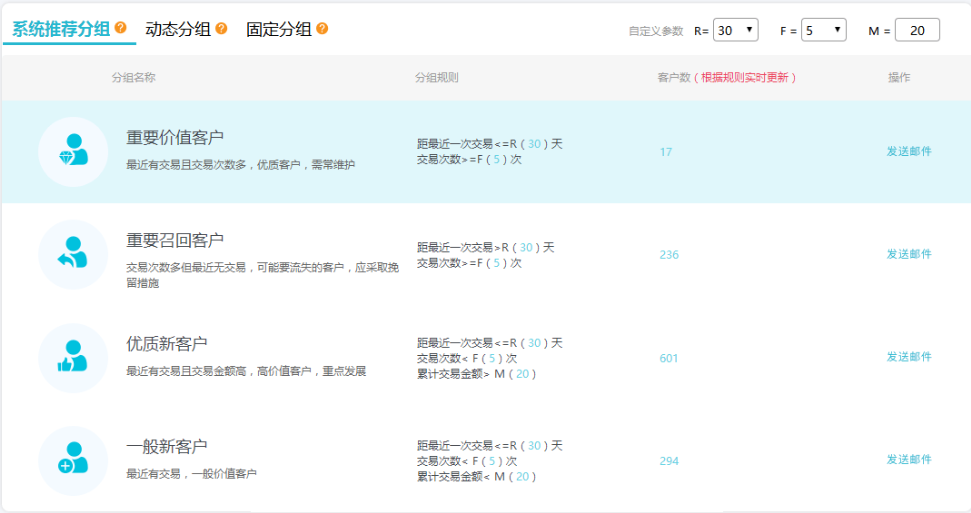Click the diamond user icon for 重要价值客户

coord(73,152)
